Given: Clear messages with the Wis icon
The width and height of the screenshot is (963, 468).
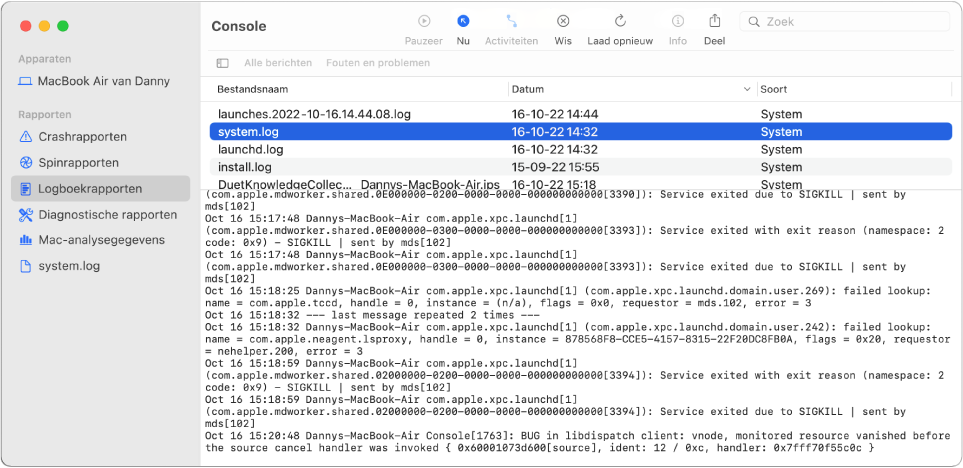Looking at the screenshot, I should (563, 21).
